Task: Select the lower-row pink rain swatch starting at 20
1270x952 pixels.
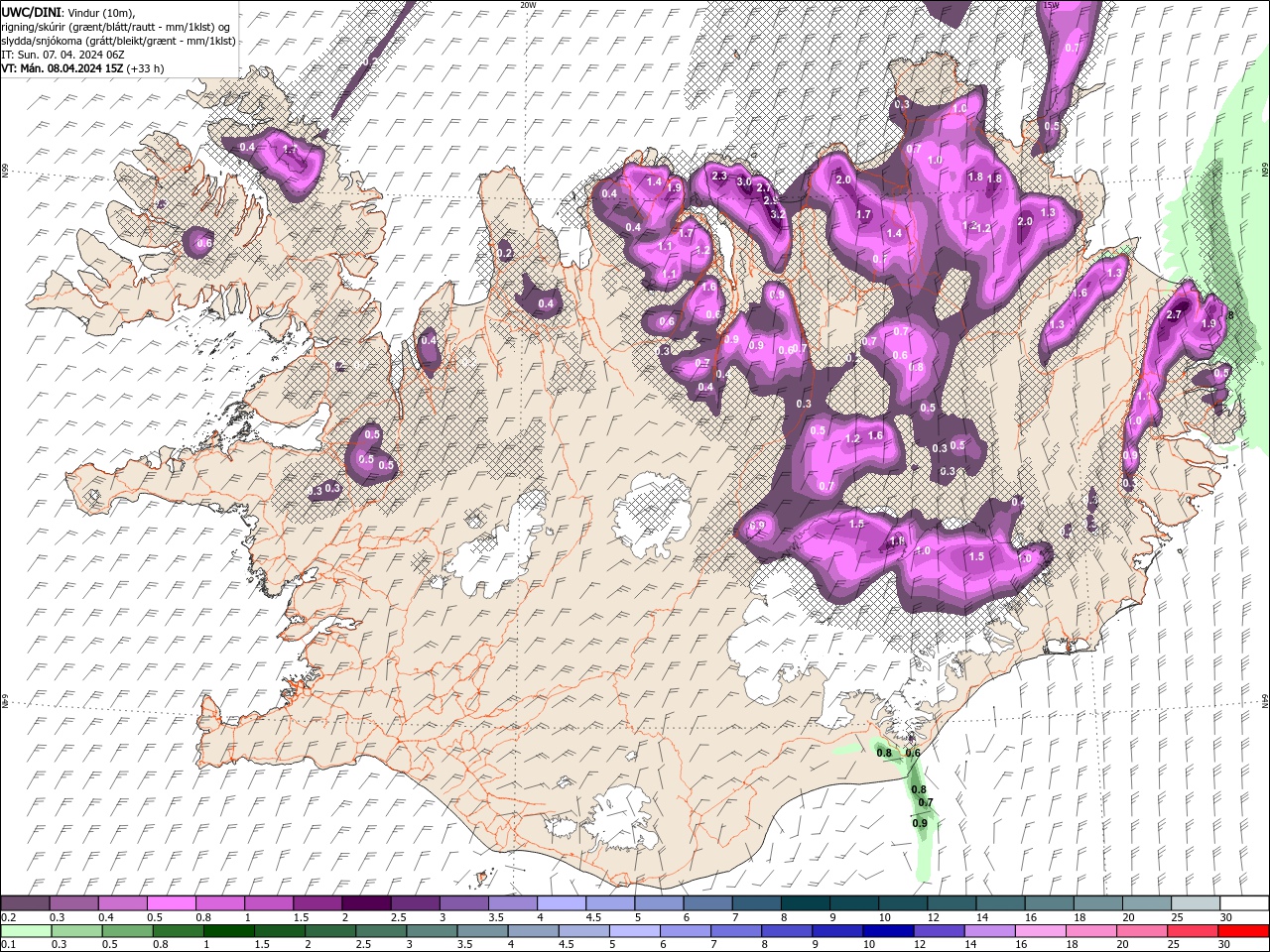Action: (1142, 931)
